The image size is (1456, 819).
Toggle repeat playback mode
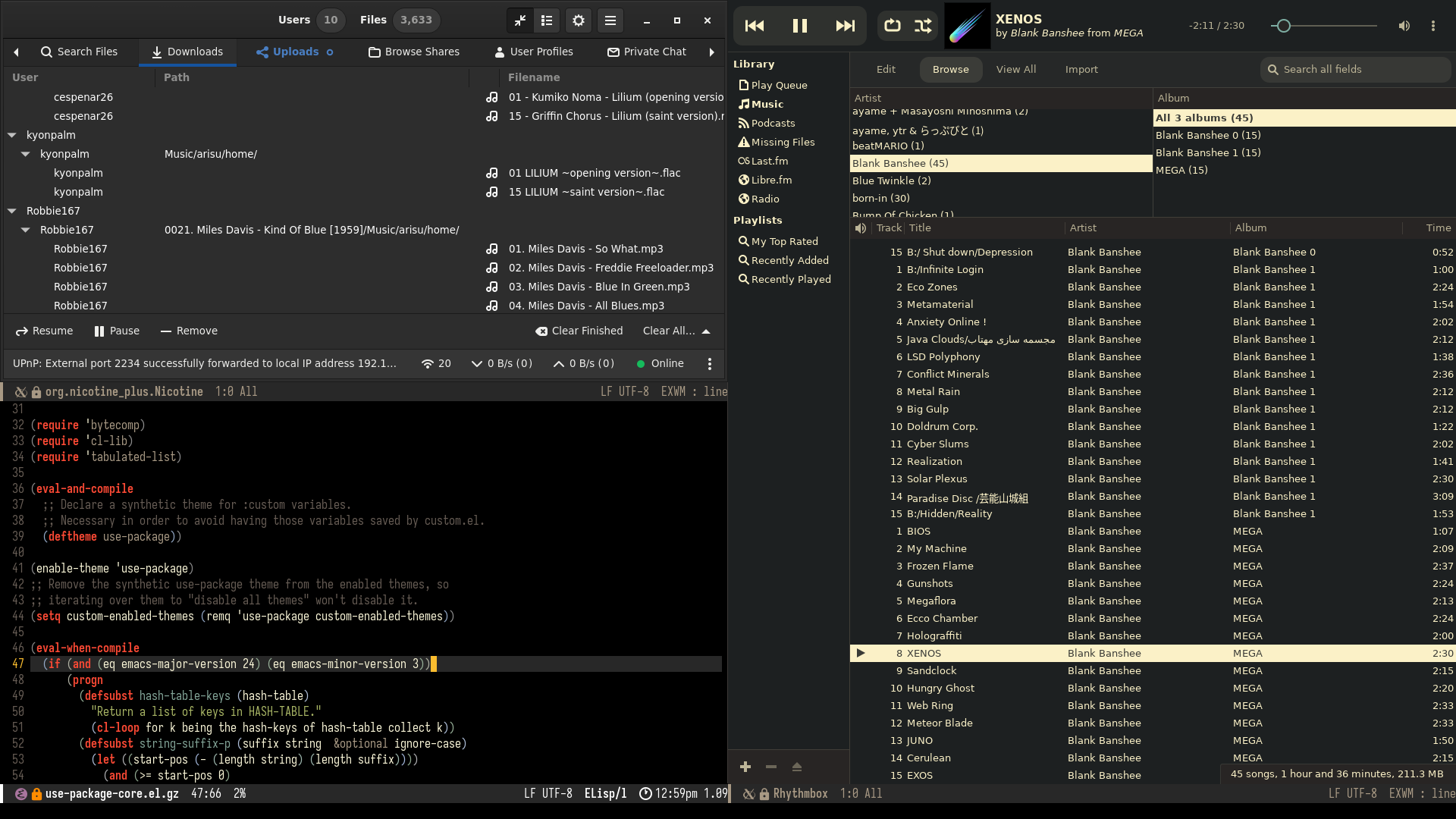tap(893, 26)
